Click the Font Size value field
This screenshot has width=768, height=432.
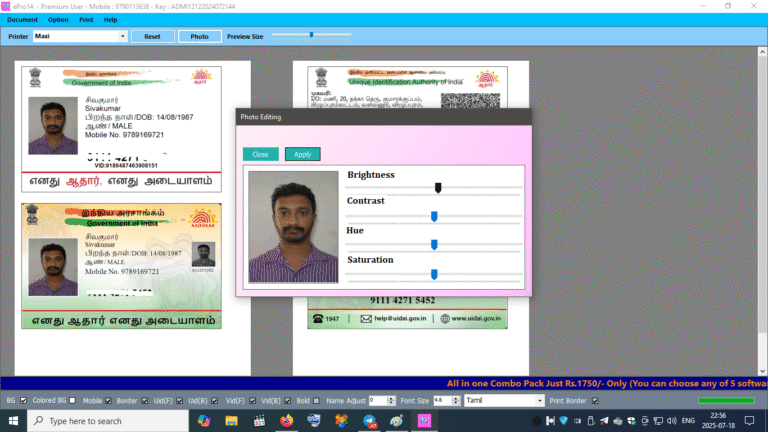pos(442,401)
